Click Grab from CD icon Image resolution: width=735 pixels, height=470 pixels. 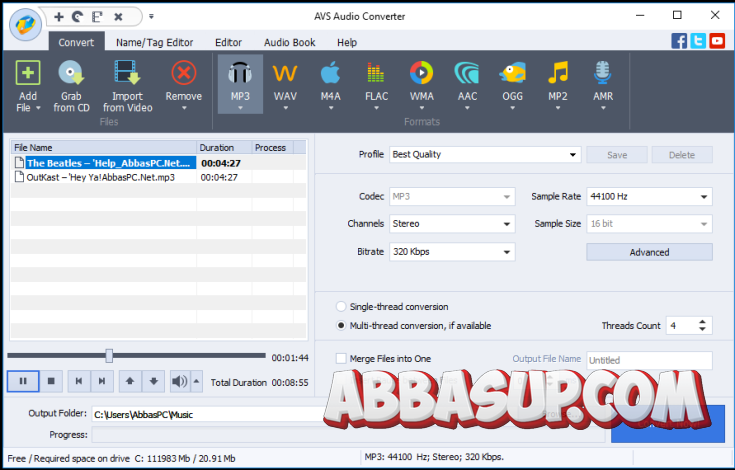point(71,73)
